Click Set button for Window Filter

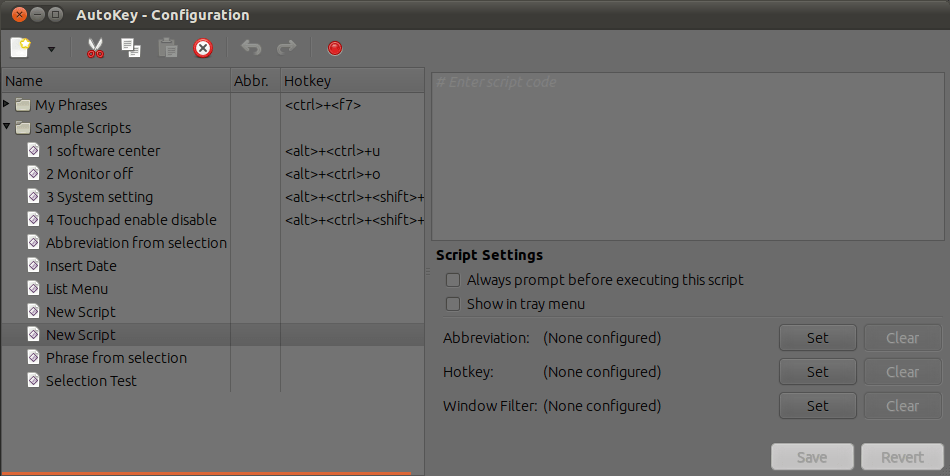click(817, 406)
